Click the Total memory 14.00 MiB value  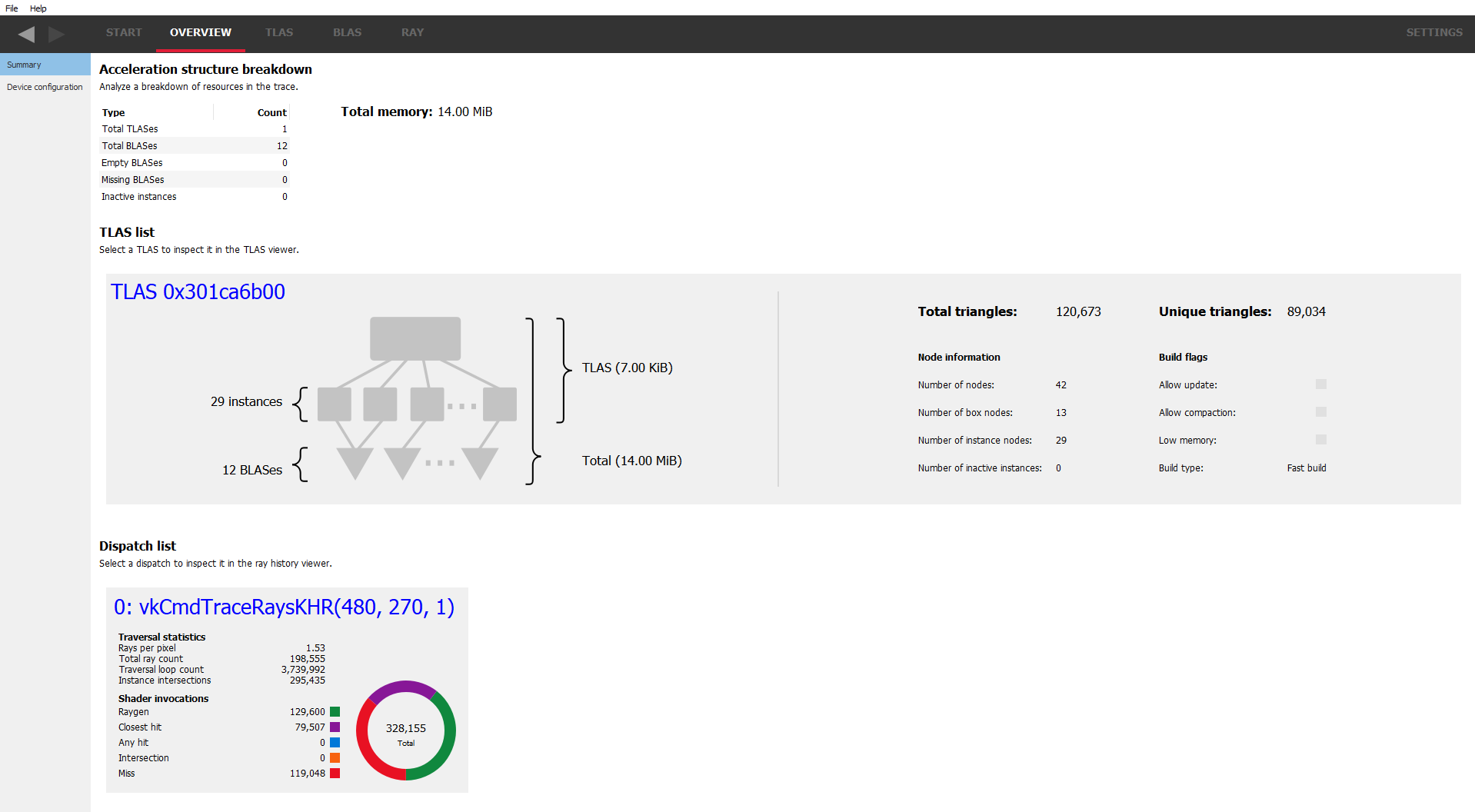tap(464, 111)
